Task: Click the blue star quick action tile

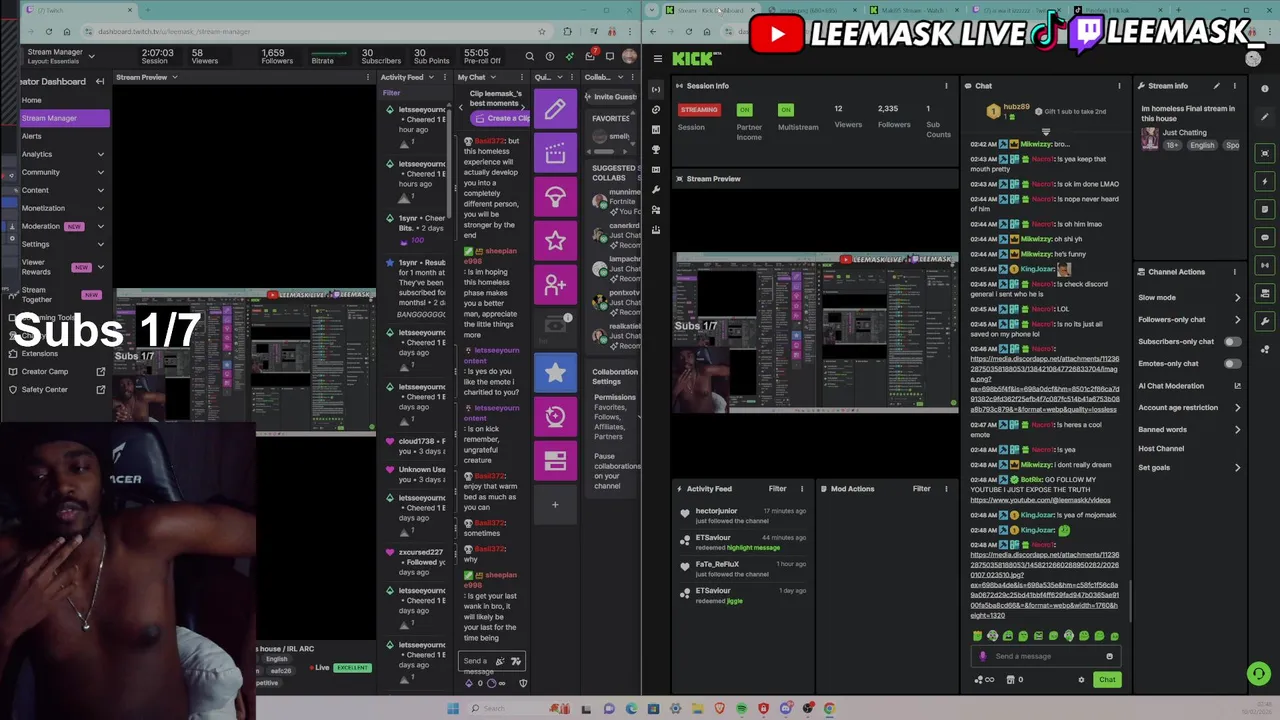Action: click(555, 373)
